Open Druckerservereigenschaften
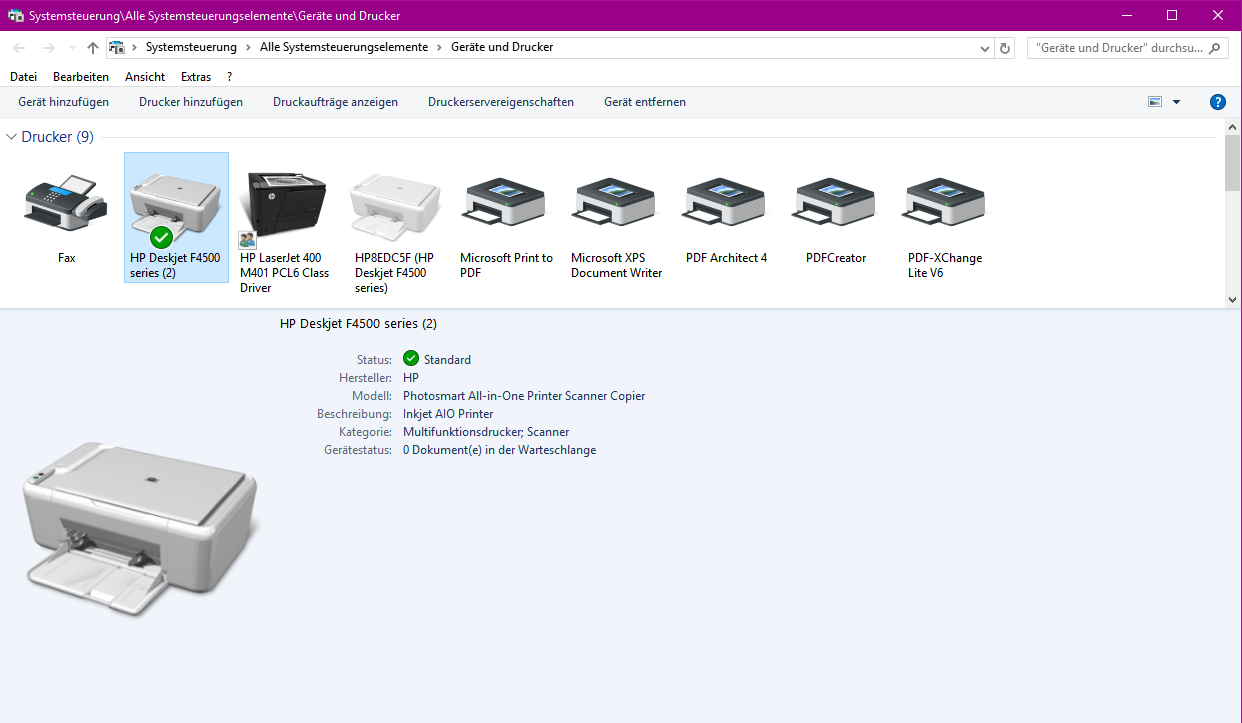This screenshot has height=723, width=1242. click(501, 102)
